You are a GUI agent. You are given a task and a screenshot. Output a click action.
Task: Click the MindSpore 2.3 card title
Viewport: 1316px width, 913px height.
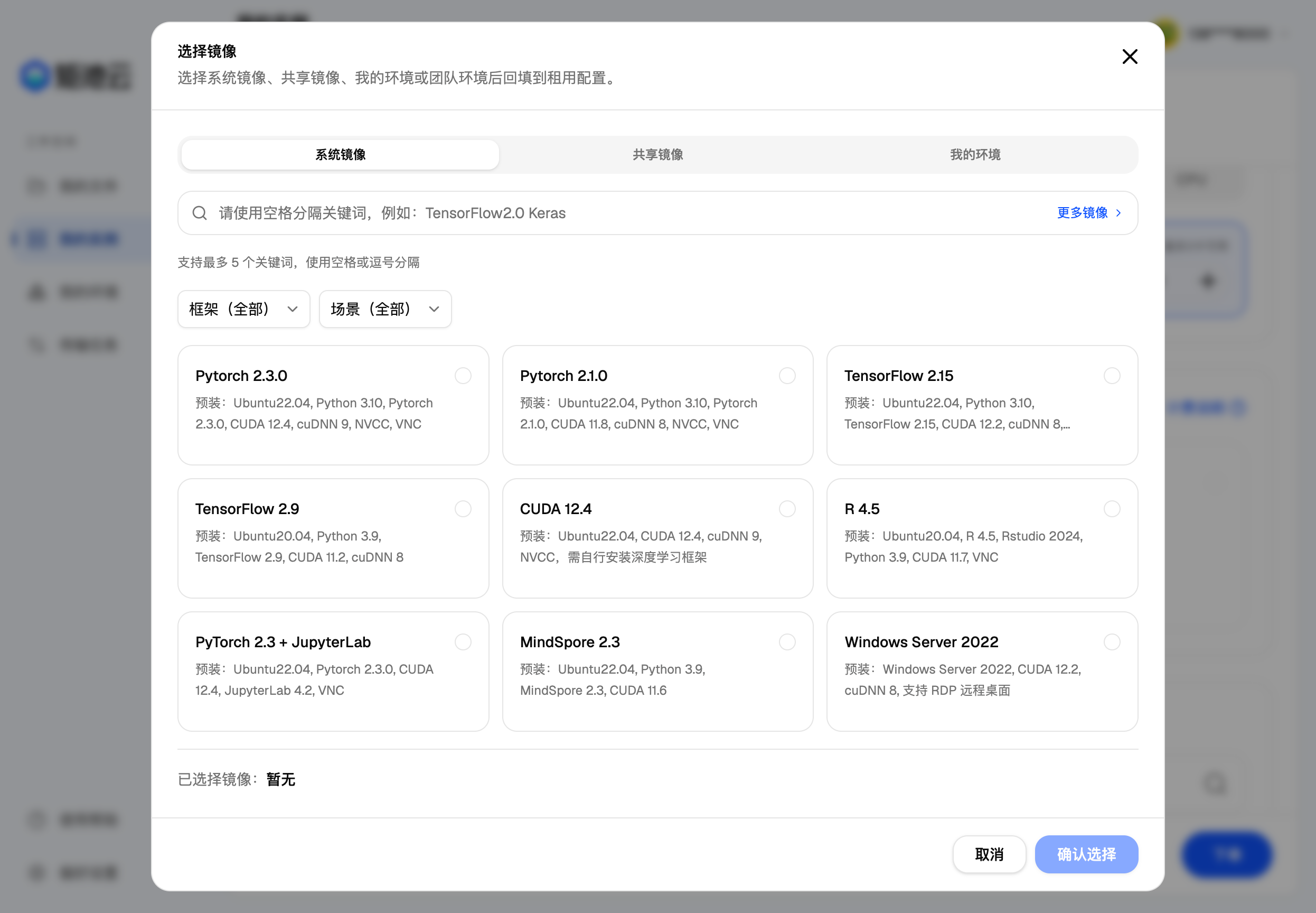[570, 642]
